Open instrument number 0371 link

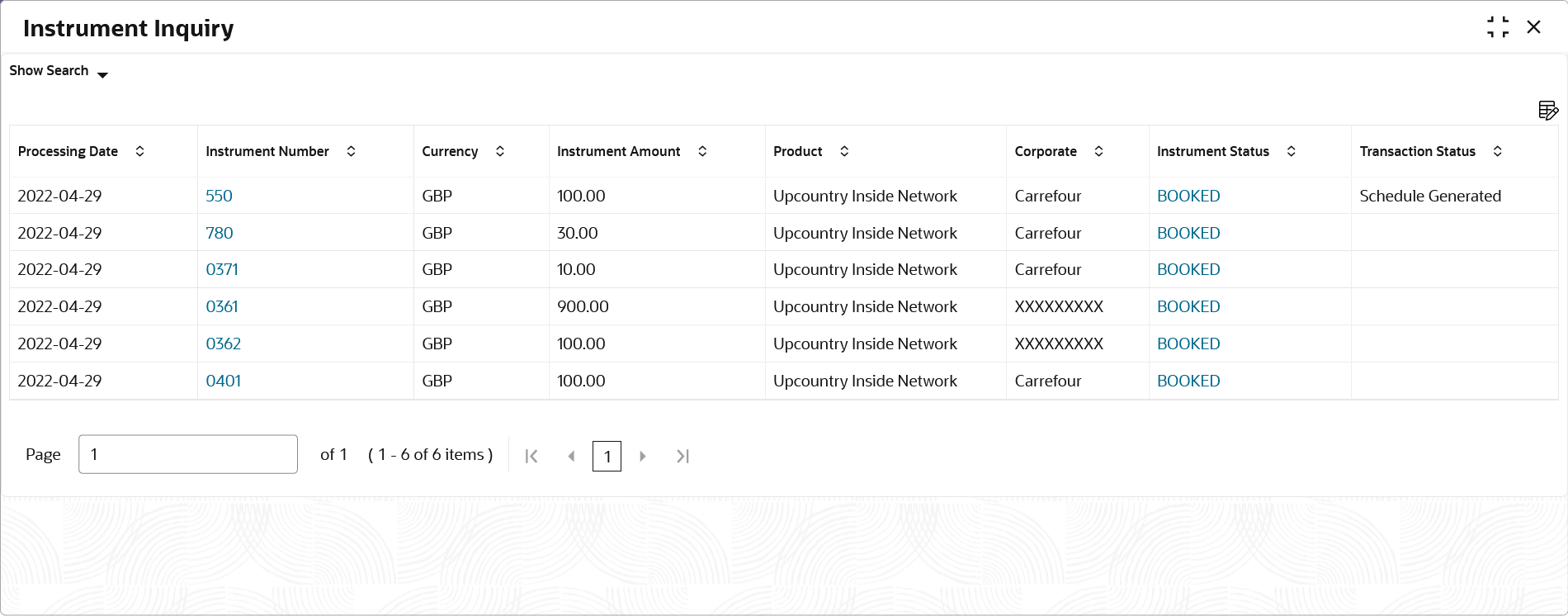pyautogui.click(x=222, y=270)
